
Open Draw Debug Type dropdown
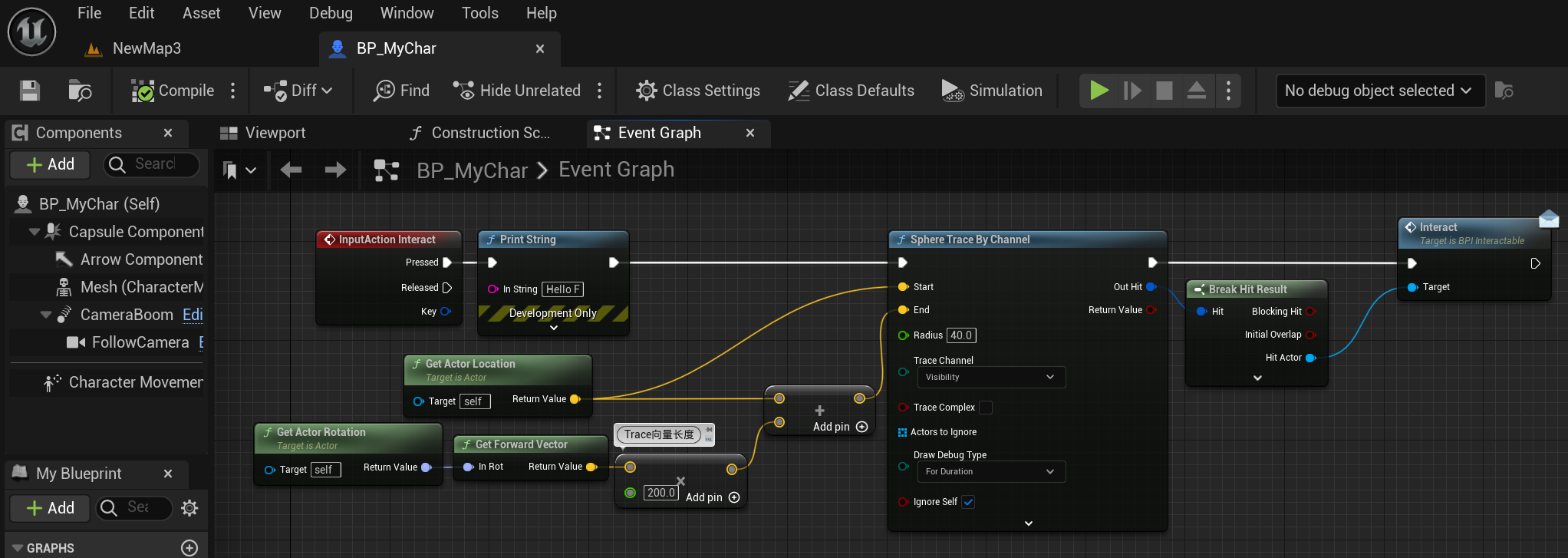[990, 471]
